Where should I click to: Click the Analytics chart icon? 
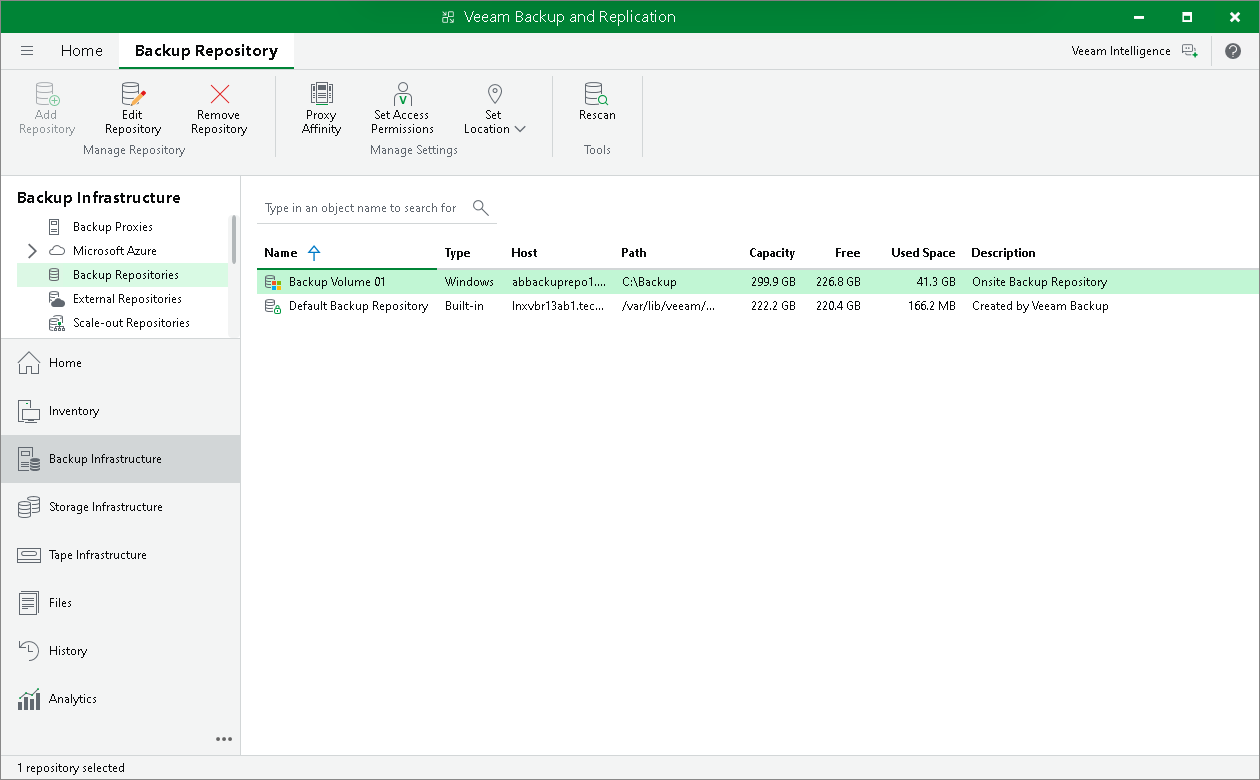(29, 699)
